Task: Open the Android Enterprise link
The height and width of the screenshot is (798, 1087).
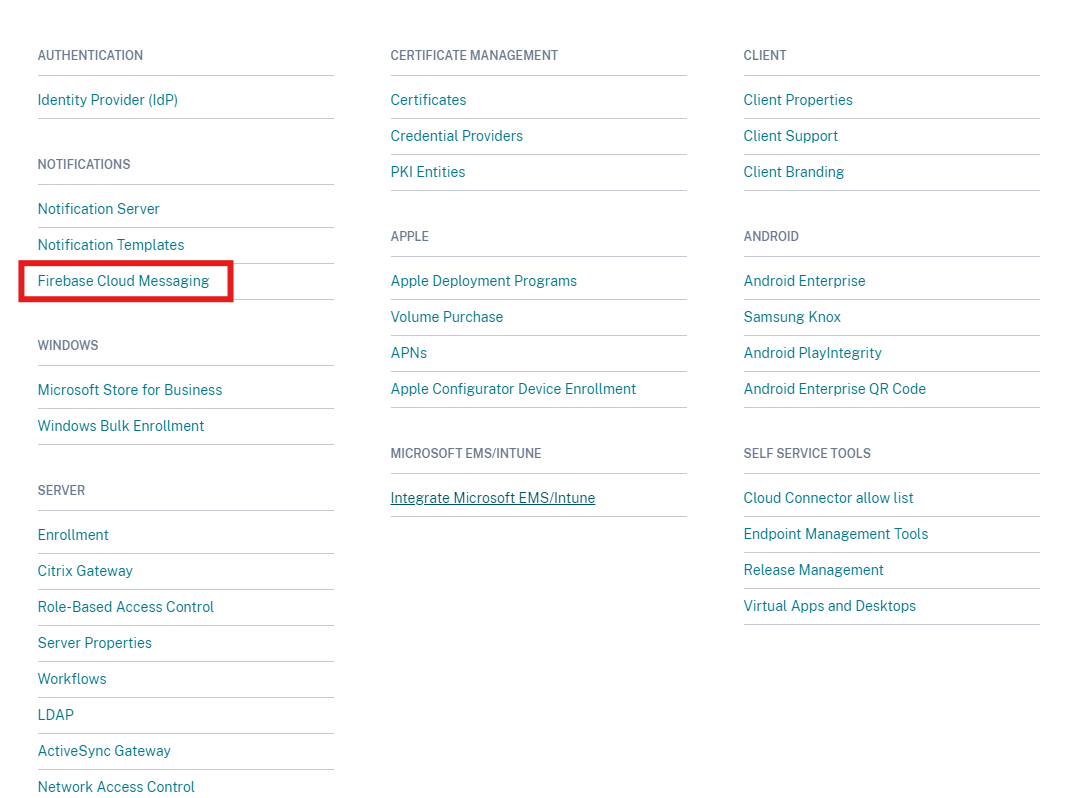Action: click(804, 281)
